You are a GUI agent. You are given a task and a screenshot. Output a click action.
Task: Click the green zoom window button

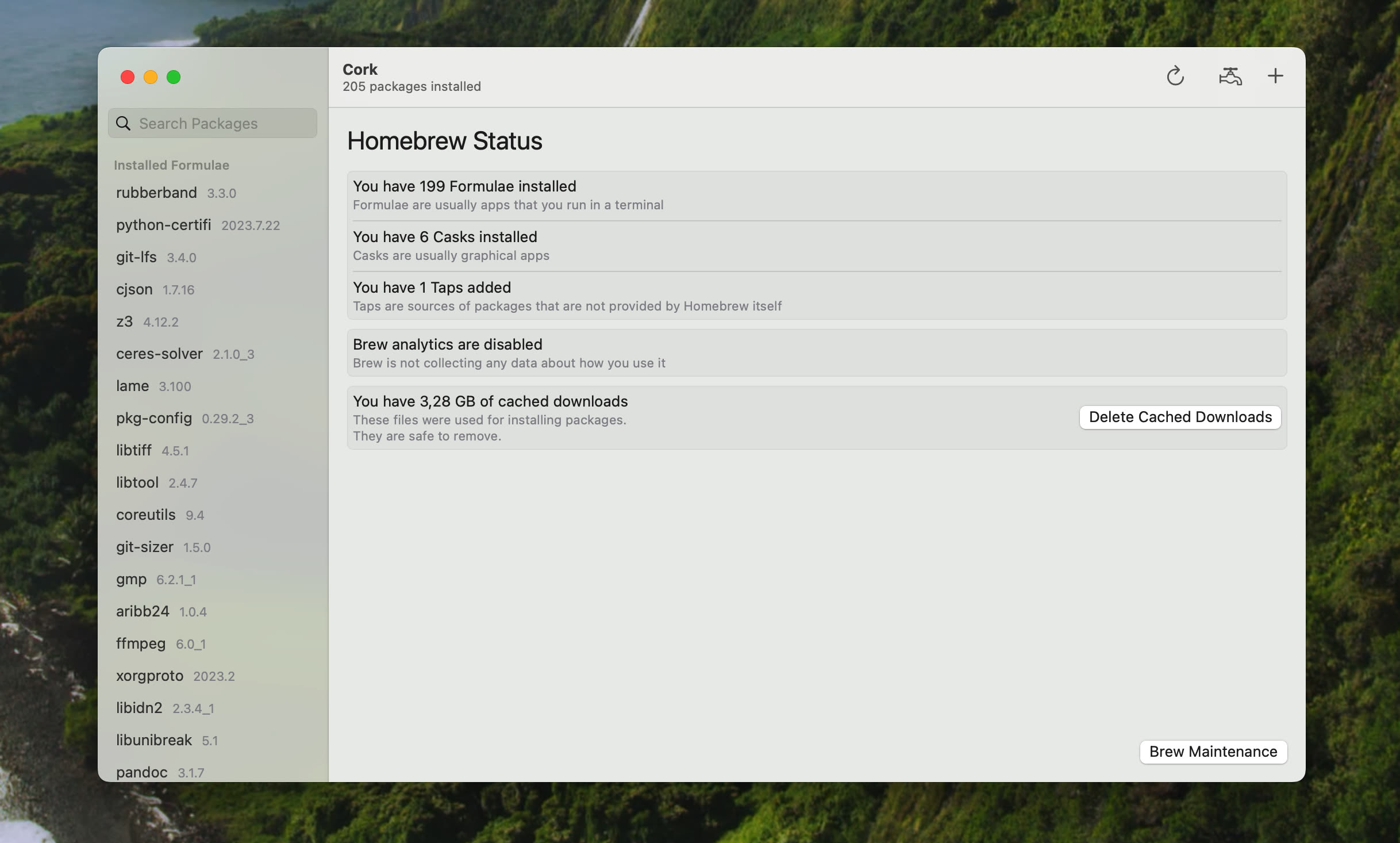tap(174, 77)
